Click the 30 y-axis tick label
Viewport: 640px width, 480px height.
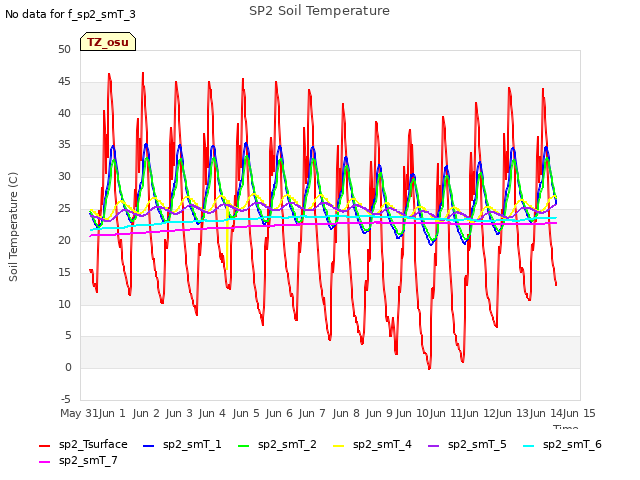click(x=64, y=176)
